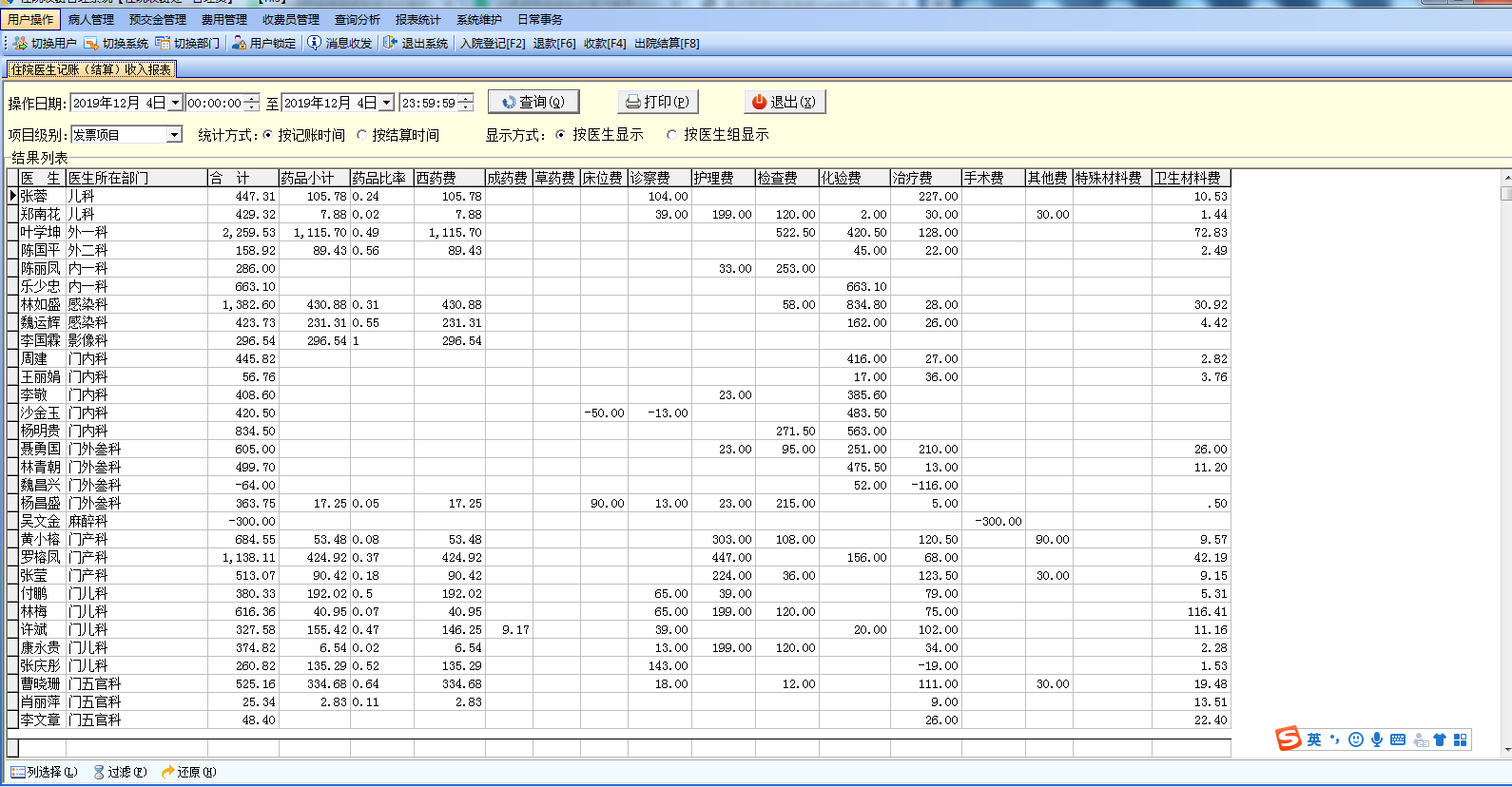Lock the session with 用户锁定 icon

pos(239,43)
